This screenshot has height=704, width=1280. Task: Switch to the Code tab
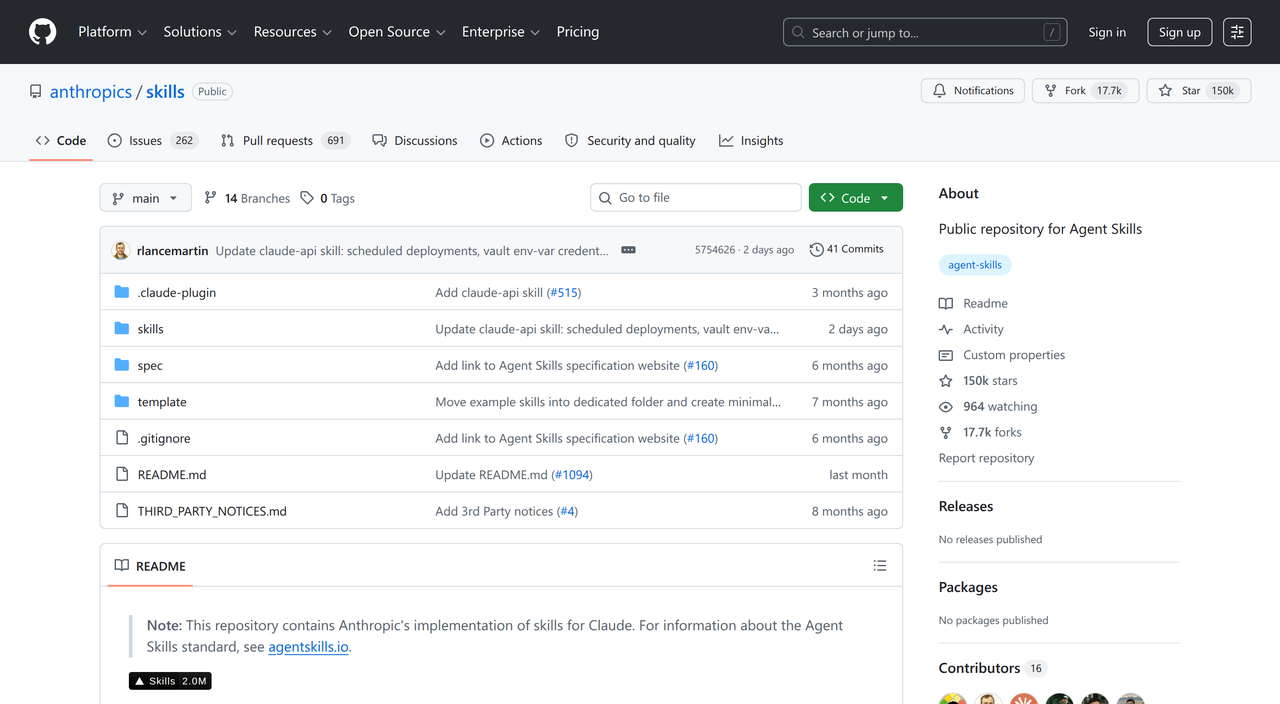pos(61,141)
